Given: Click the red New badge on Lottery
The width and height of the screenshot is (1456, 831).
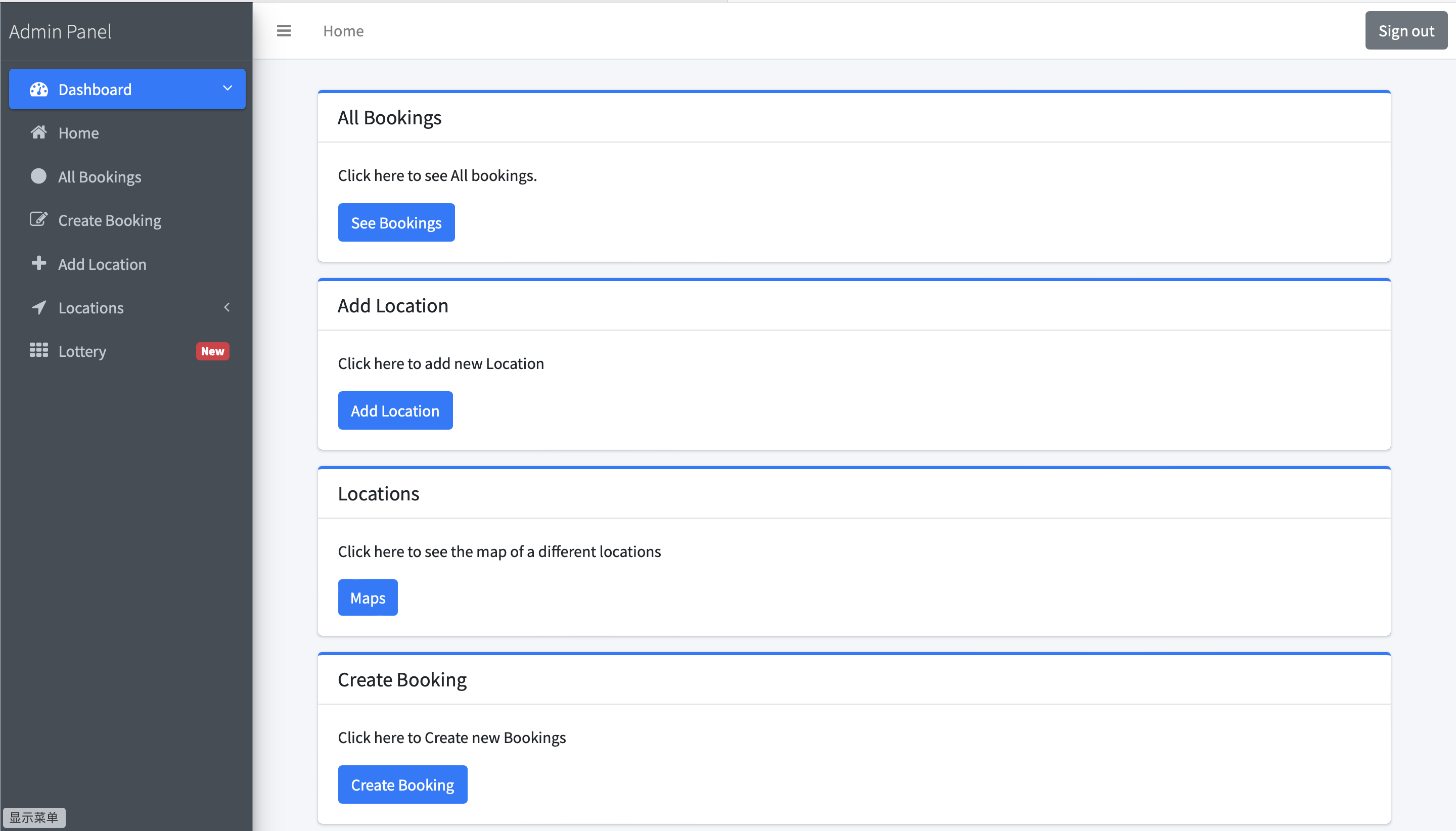Looking at the screenshot, I should (x=212, y=350).
